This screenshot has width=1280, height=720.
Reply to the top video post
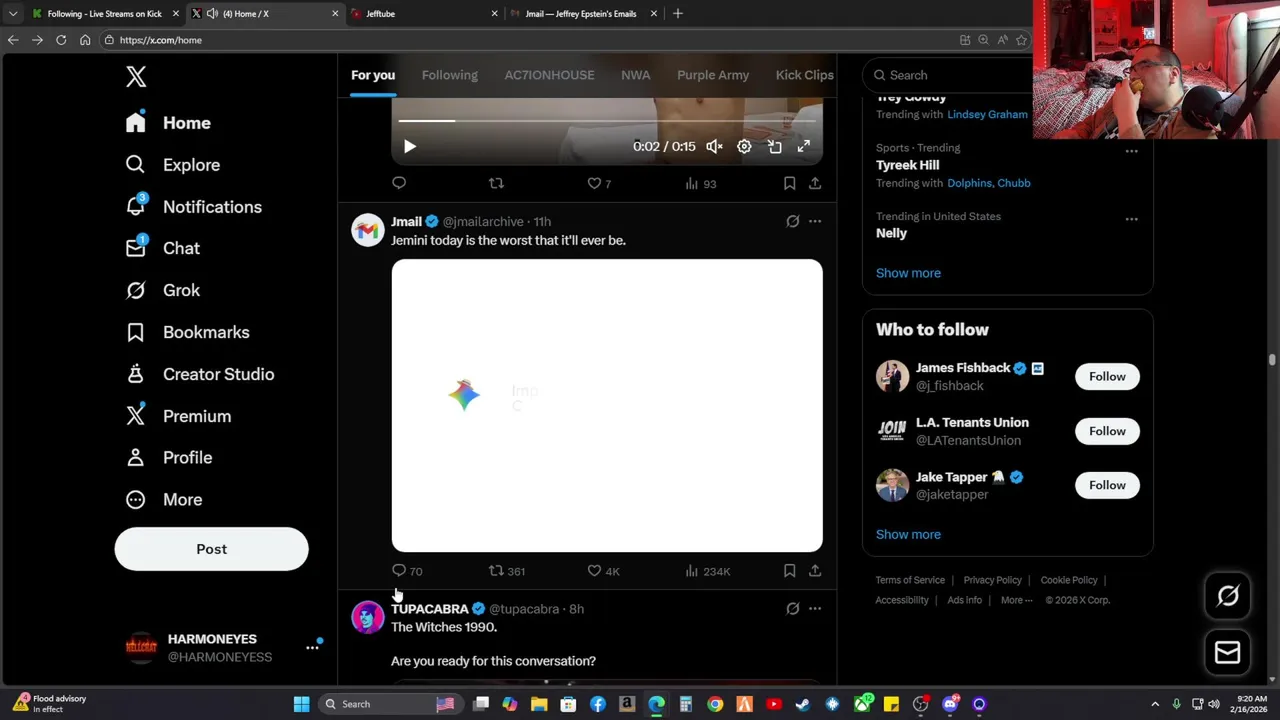[x=399, y=183]
